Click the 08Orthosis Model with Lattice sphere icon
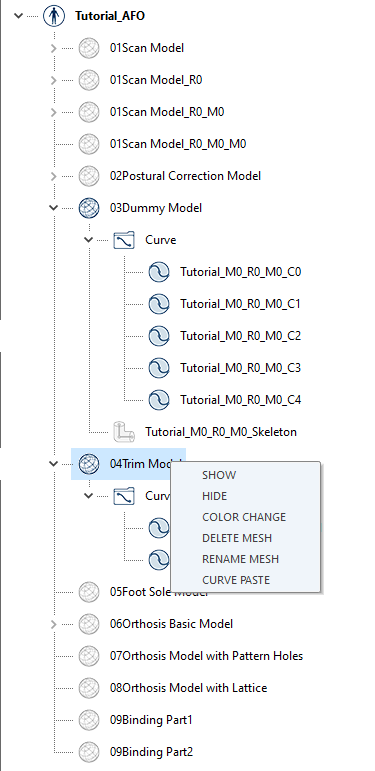 (89, 687)
